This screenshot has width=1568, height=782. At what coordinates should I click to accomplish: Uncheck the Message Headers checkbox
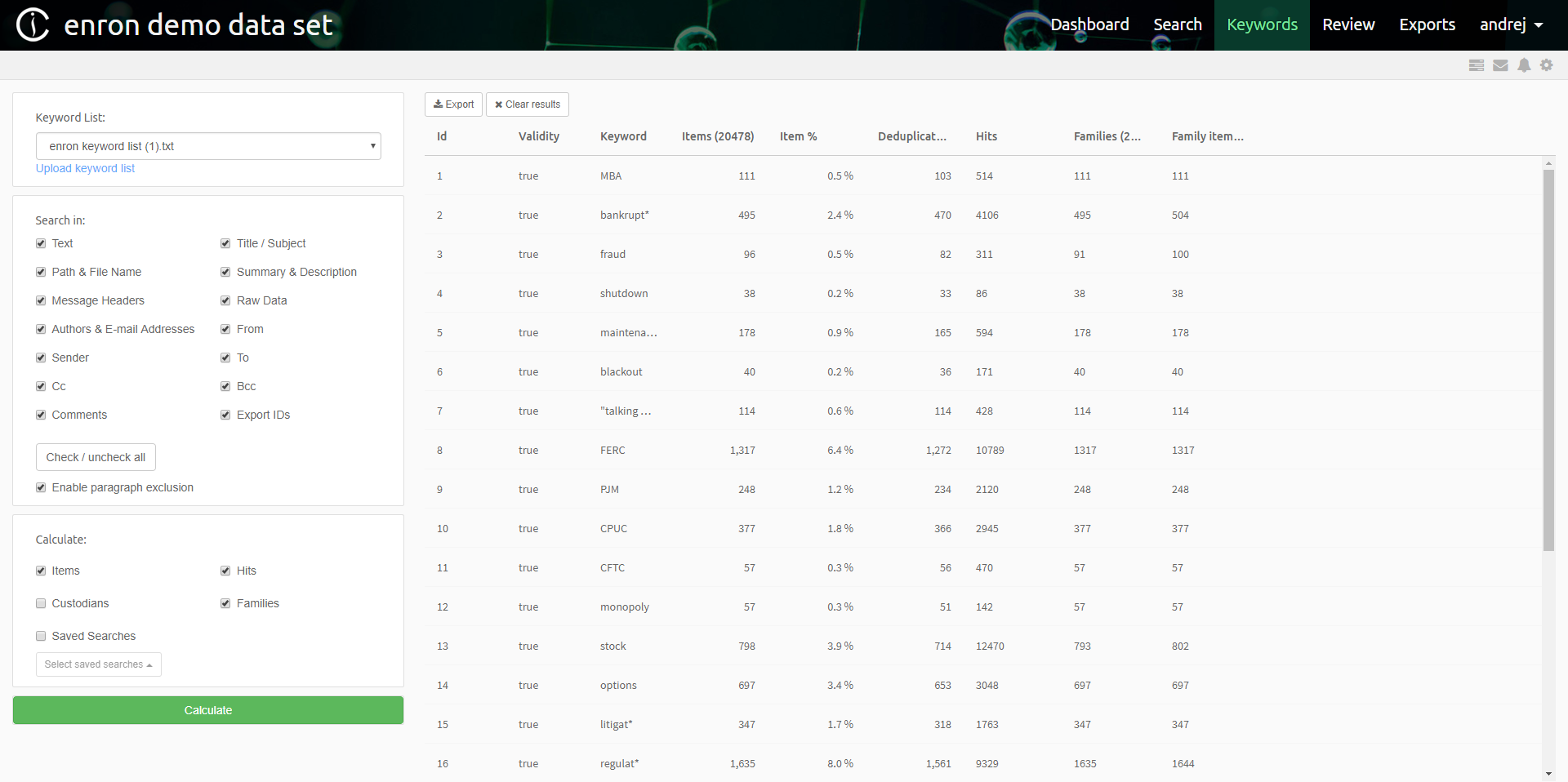pyautogui.click(x=41, y=300)
